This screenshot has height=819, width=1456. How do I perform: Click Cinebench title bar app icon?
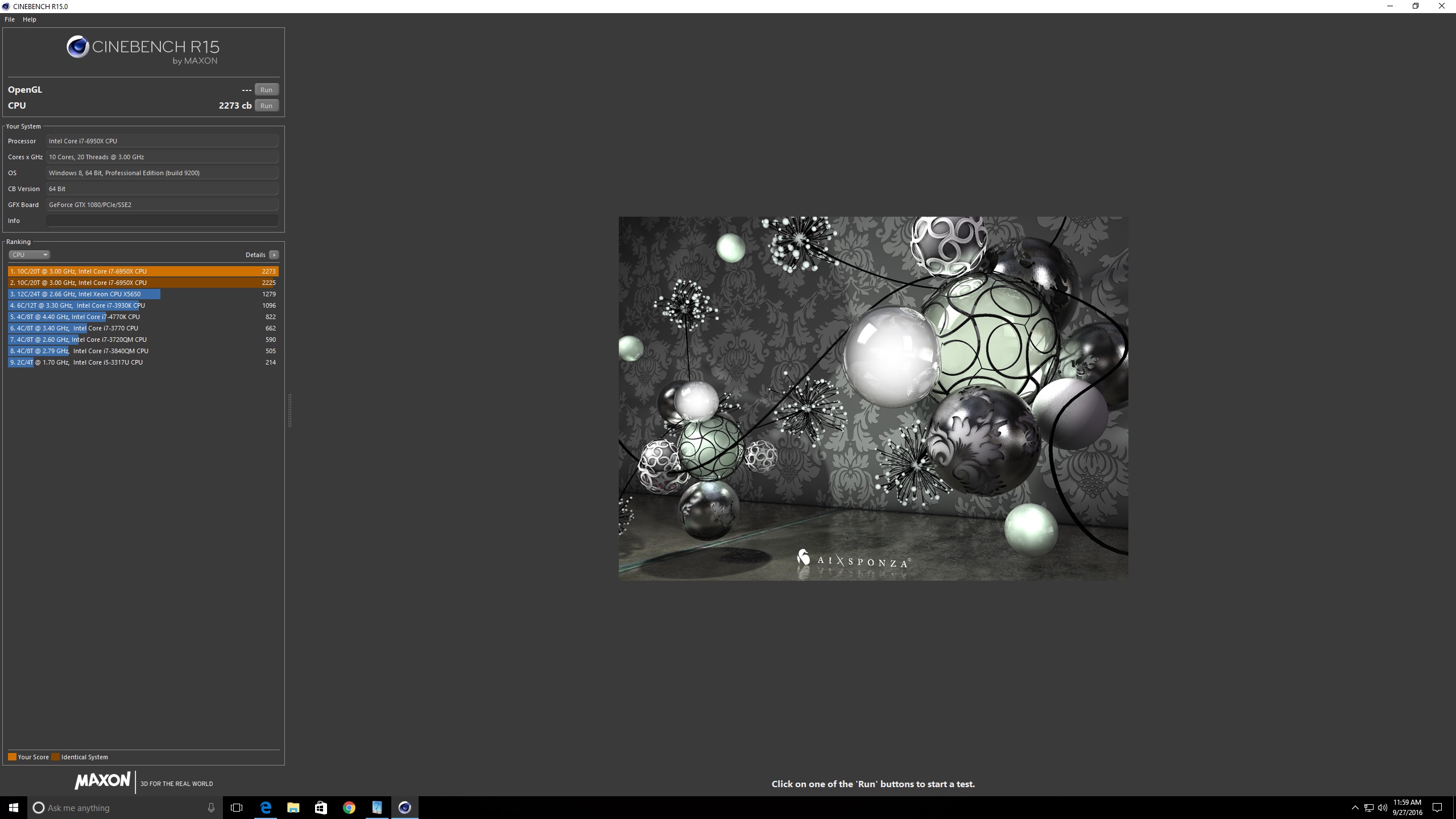coord(6,6)
